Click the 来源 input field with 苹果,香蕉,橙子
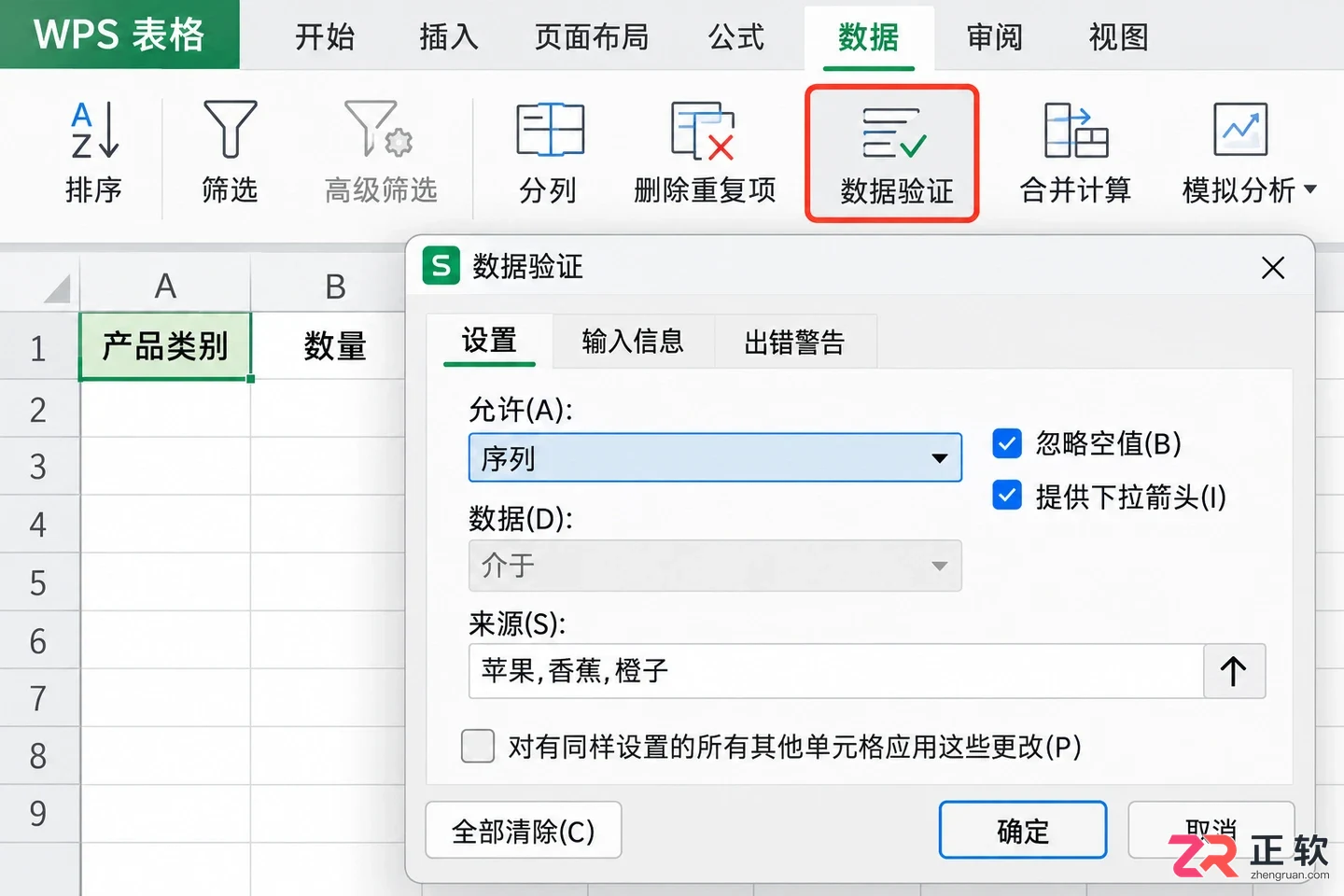 point(836,671)
